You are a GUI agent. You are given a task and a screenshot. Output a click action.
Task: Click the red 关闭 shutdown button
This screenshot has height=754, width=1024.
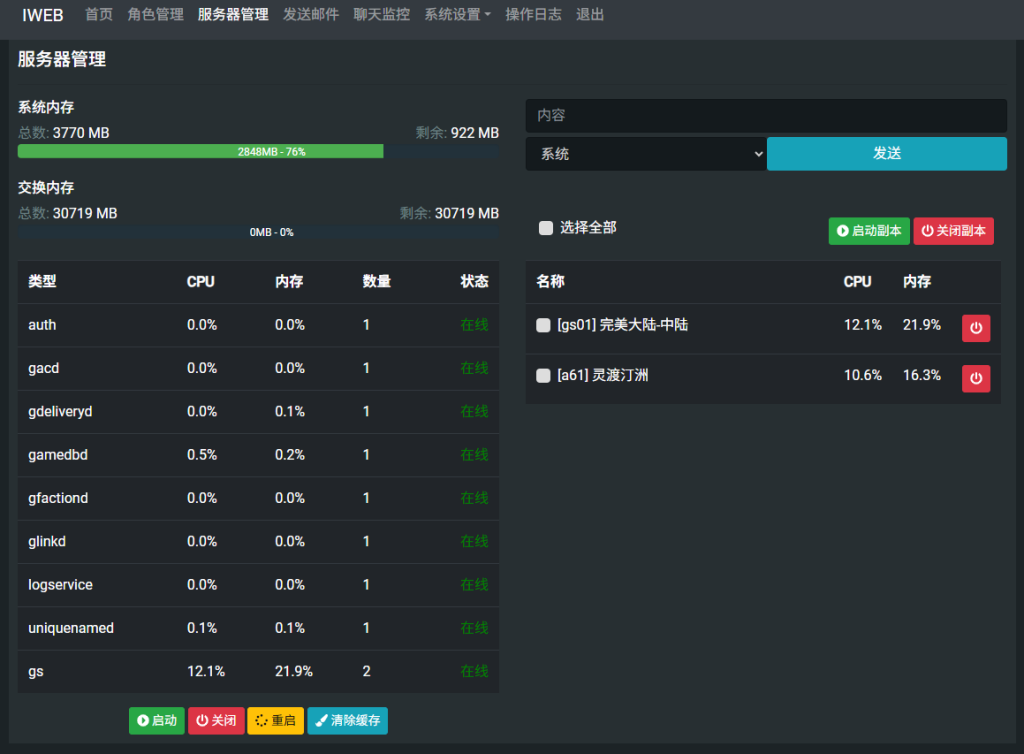pos(216,720)
